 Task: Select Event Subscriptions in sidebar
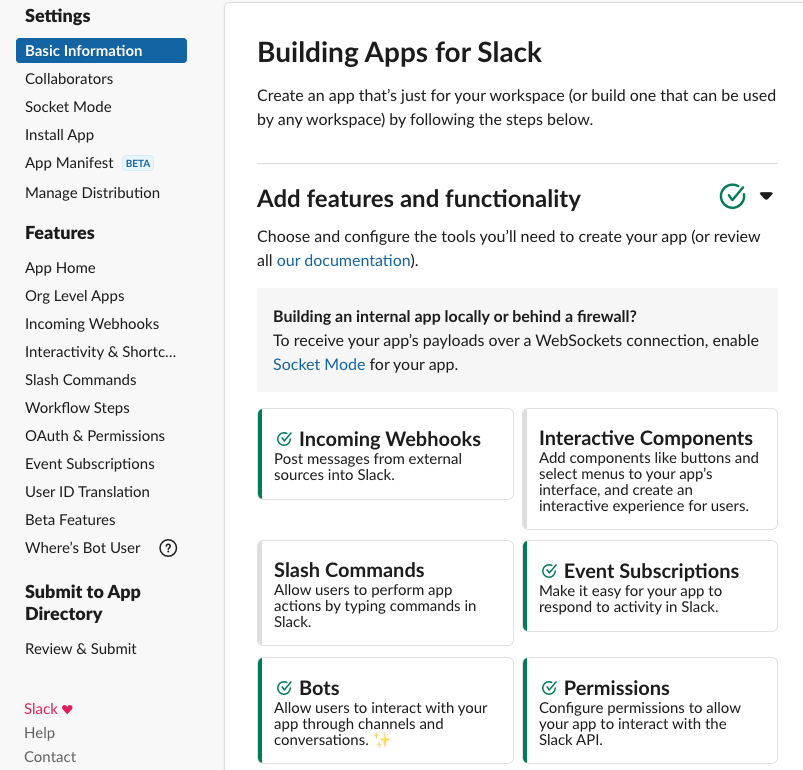coord(90,464)
